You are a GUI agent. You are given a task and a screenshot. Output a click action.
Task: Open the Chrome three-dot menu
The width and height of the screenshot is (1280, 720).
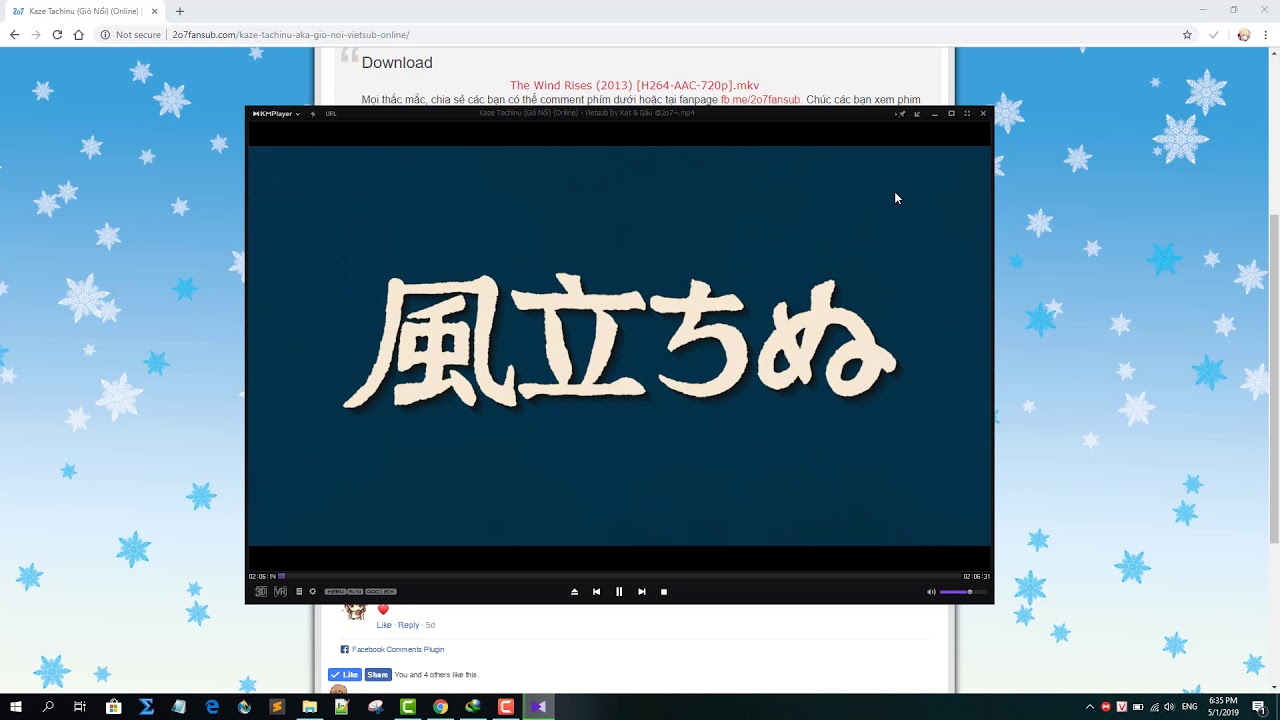coord(1266,34)
